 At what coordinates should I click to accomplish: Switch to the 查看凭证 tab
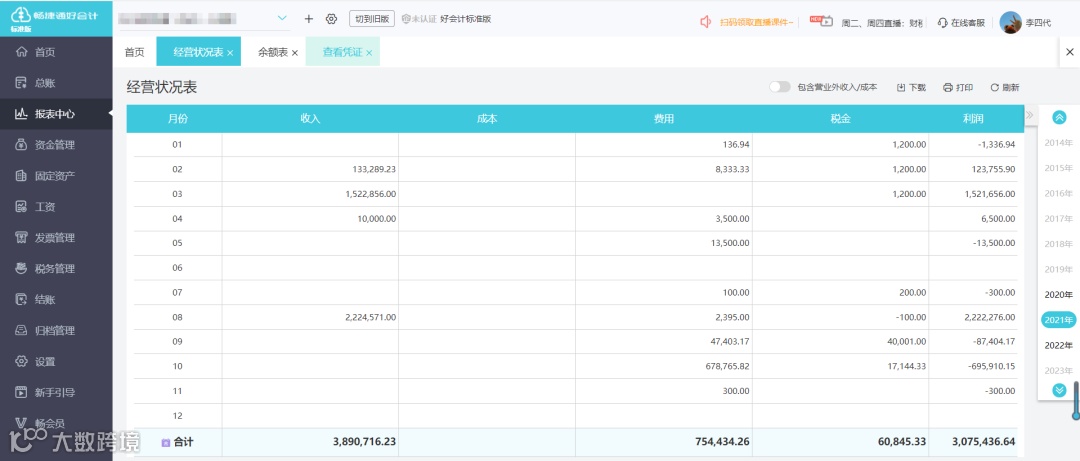pos(342,52)
